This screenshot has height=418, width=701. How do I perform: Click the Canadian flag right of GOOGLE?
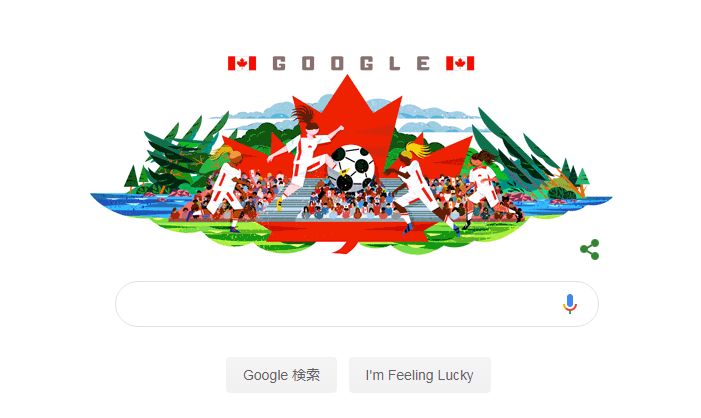460,63
